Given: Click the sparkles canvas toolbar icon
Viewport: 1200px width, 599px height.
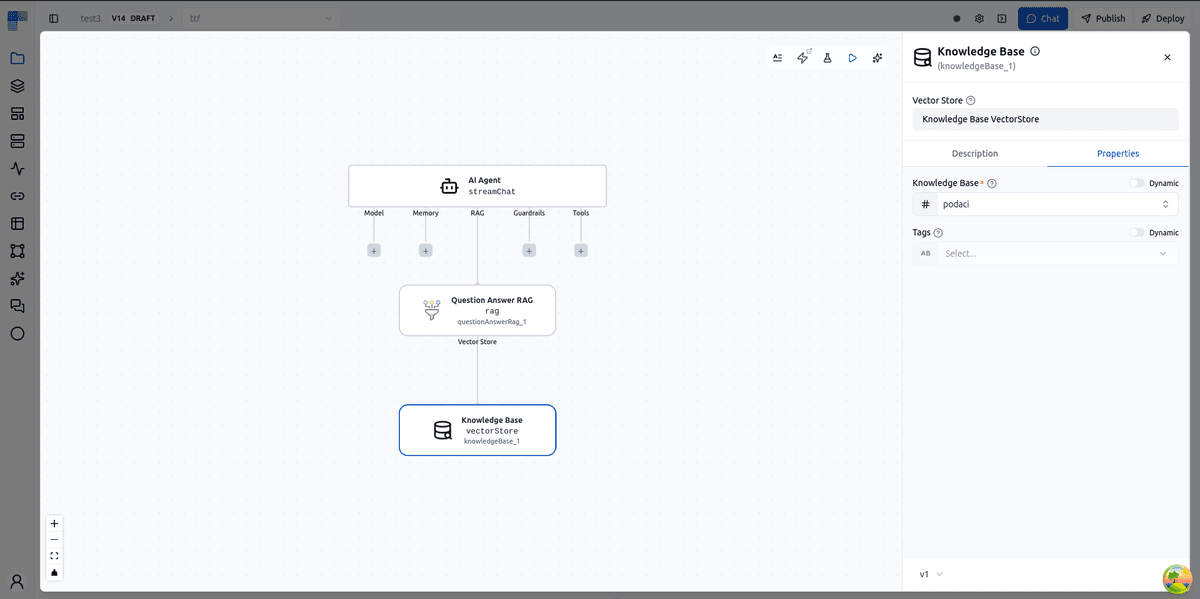Looking at the screenshot, I should 878,58.
